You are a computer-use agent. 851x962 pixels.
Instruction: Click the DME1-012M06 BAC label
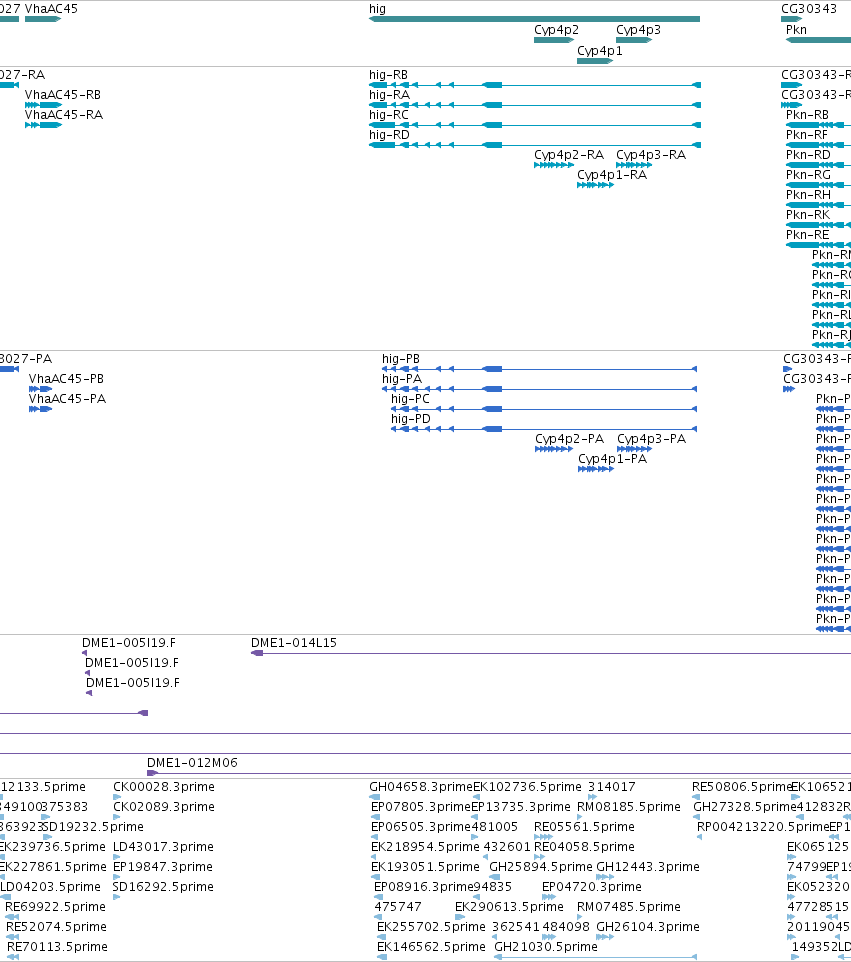192,763
